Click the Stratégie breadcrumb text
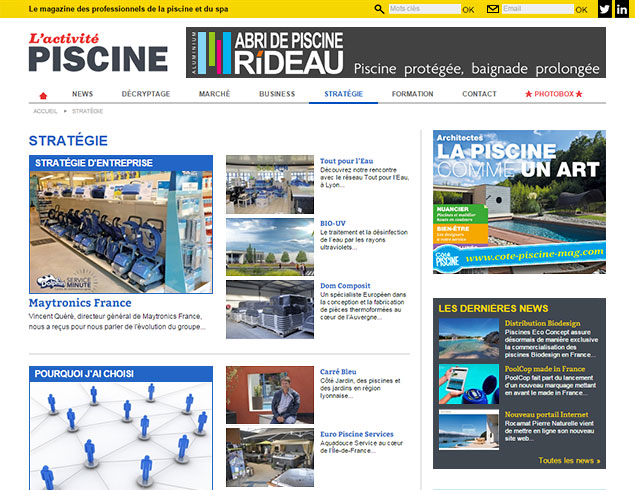Viewport: 635px width, 490px height. (x=87, y=111)
